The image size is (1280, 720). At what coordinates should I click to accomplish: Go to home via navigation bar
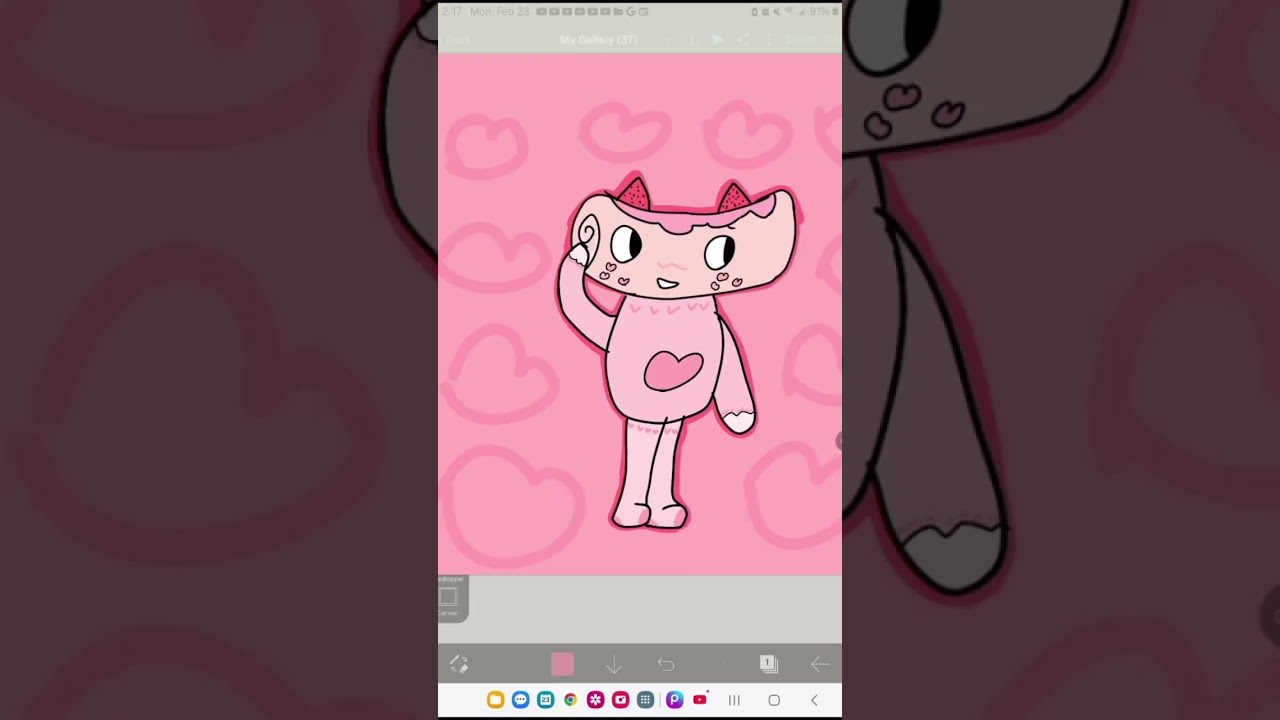(x=774, y=700)
